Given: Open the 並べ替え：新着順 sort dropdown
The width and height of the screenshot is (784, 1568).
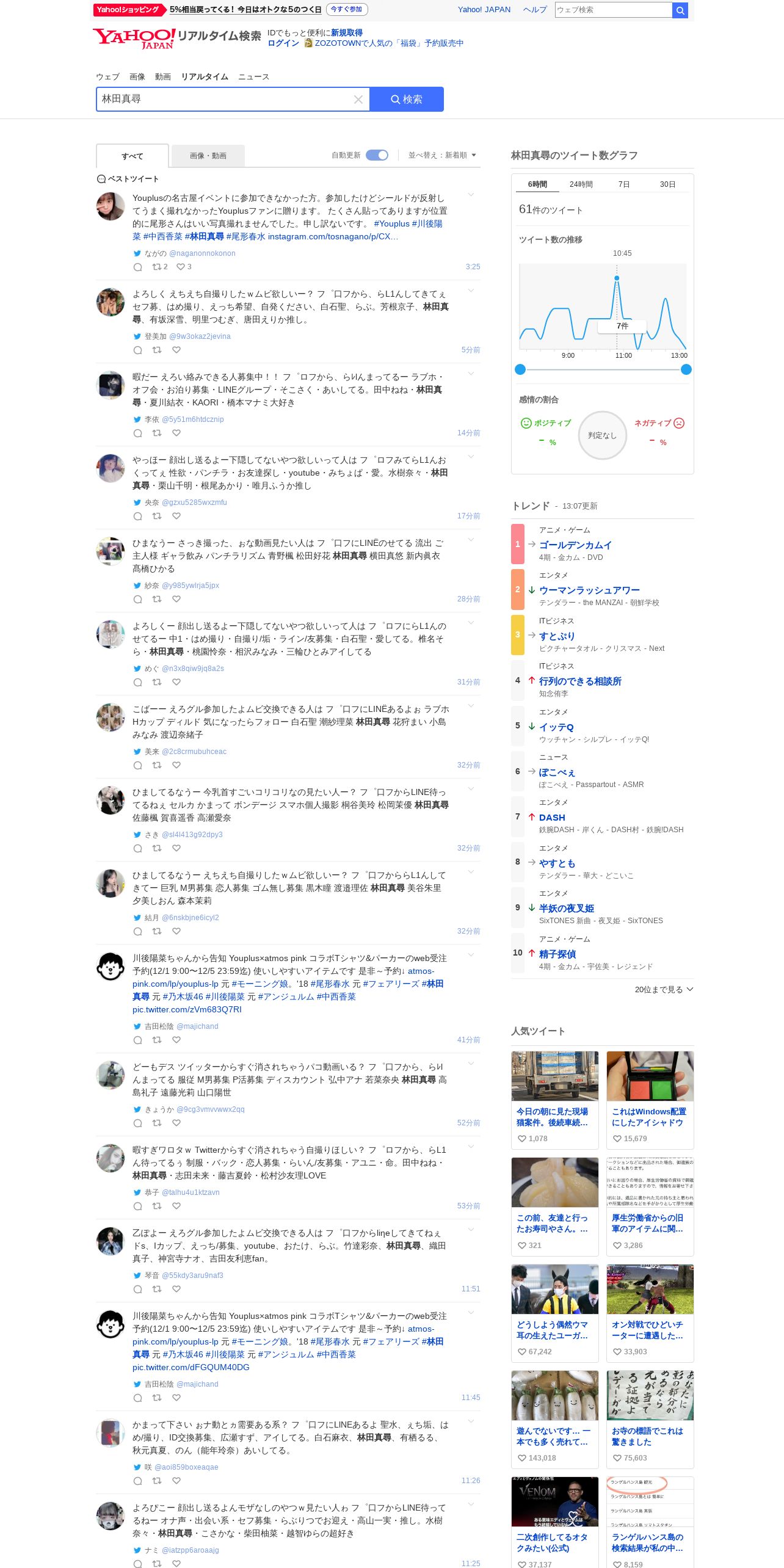Looking at the screenshot, I should [442, 155].
